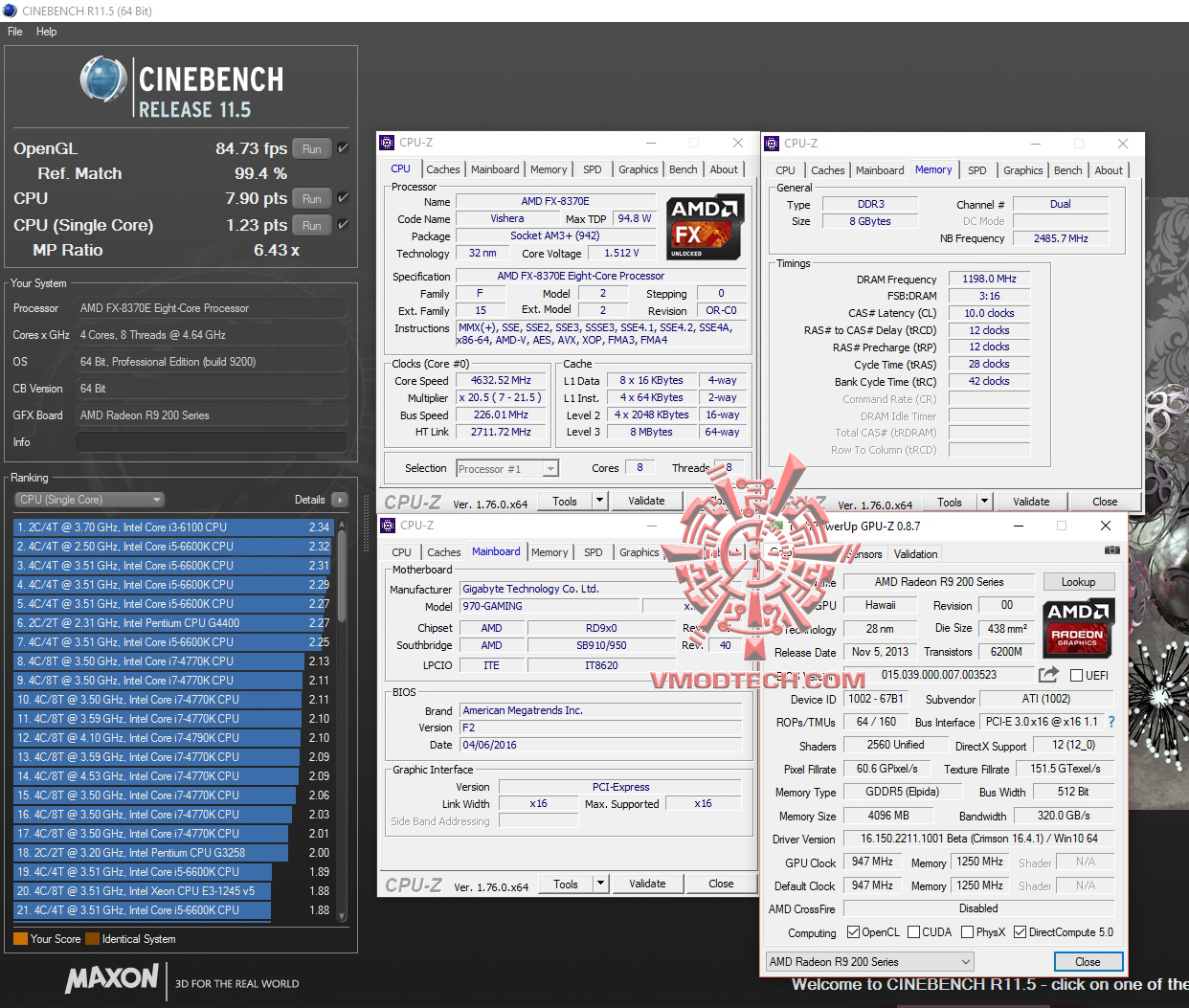Viewport: 1189px width, 1008px height.
Task: Click the Gigabyte Technology Co. Ltd. manufacturer field
Action: click(x=600, y=589)
